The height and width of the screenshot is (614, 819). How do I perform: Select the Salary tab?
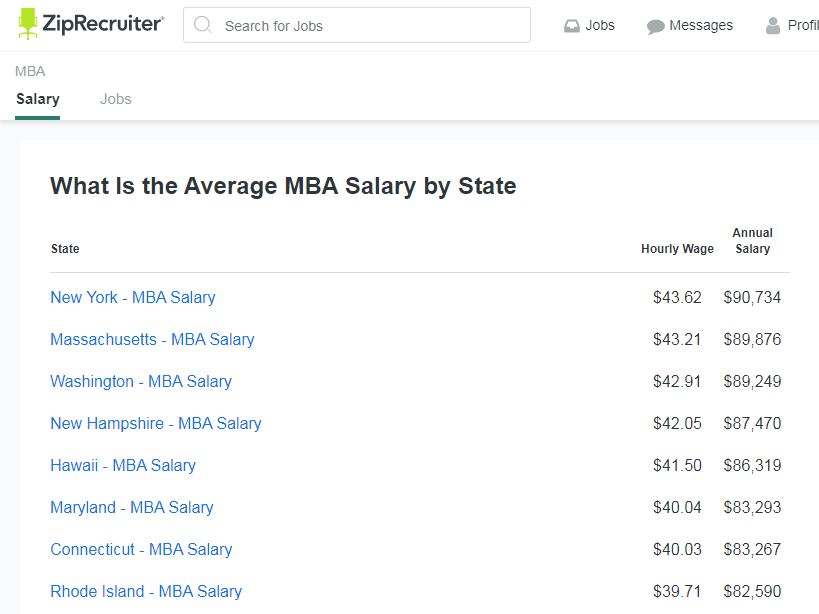click(38, 99)
